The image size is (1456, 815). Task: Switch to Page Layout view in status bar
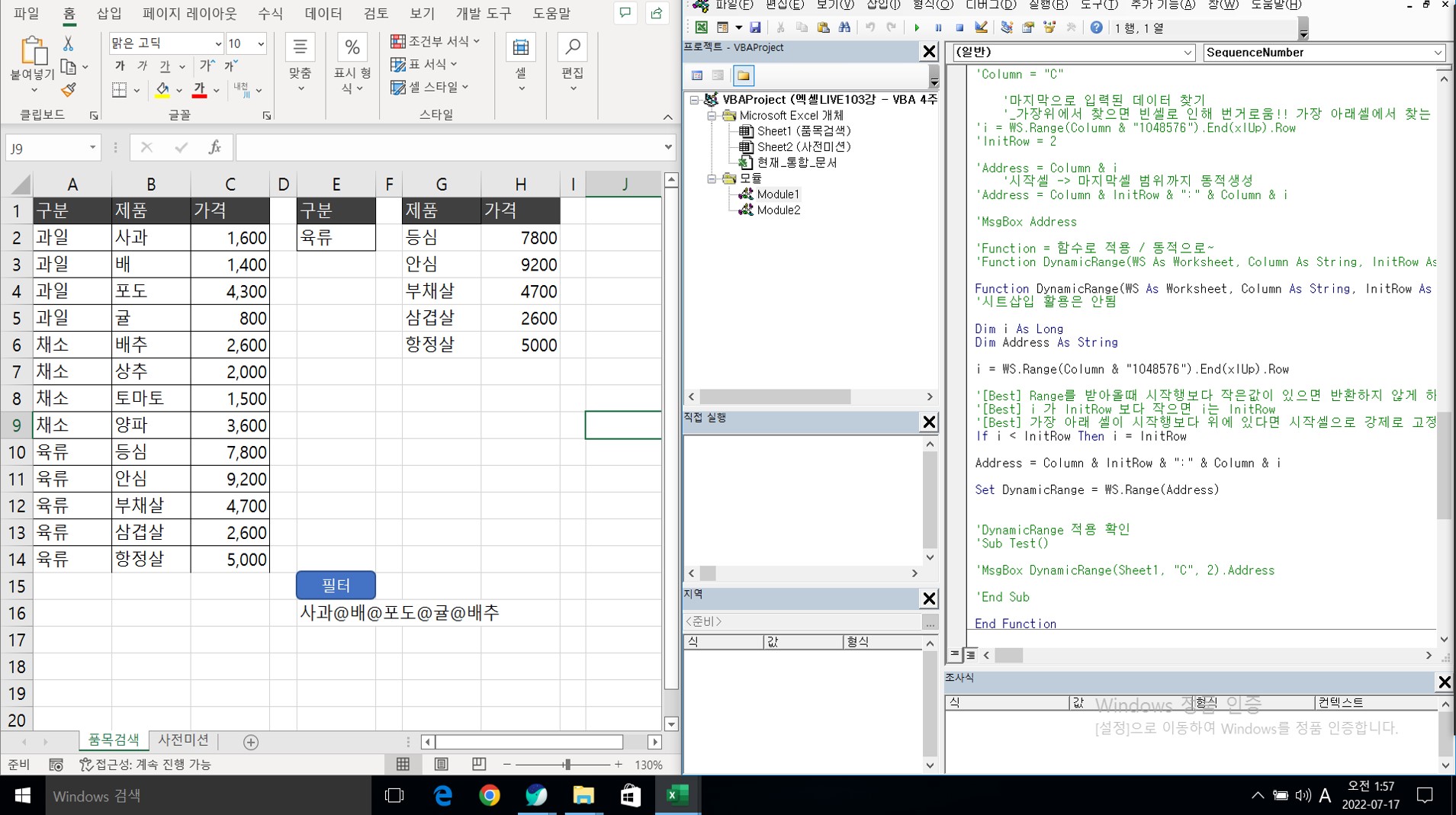[441, 764]
